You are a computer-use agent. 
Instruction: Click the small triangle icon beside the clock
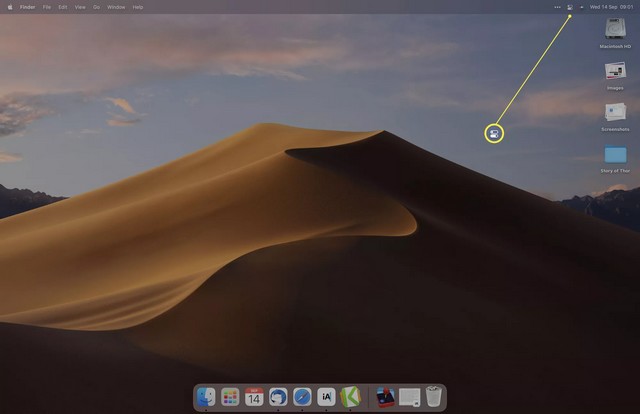coord(581,7)
